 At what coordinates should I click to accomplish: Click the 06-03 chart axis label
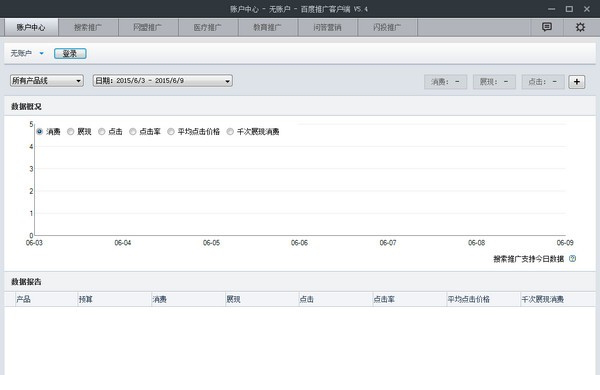(34, 243)
